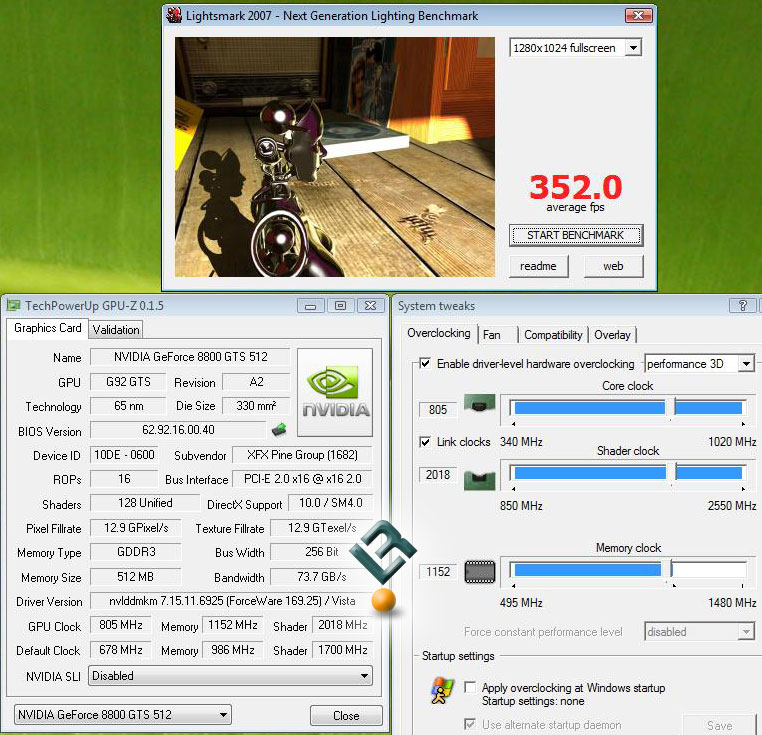Switch to the Validation tab
762x735 pixels.
(x=116, y=330)
